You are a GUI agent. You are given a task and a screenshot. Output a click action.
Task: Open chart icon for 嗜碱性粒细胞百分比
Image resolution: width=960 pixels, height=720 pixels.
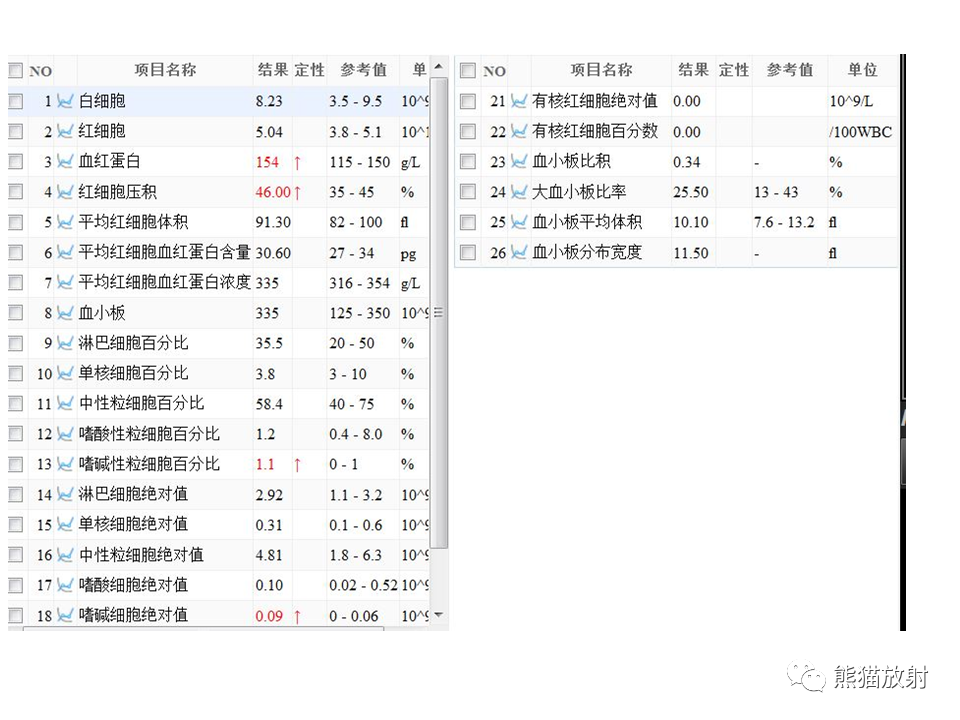coord(65,464)
